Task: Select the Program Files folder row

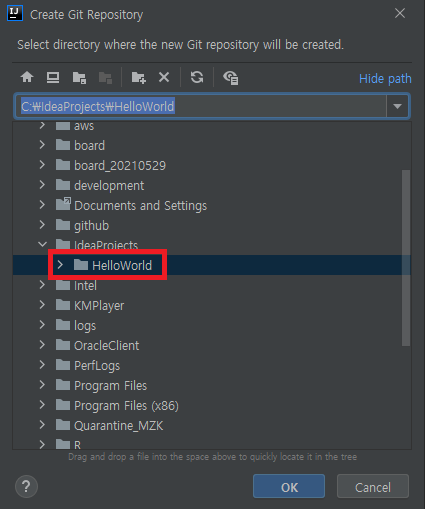Action: point(212,385)
